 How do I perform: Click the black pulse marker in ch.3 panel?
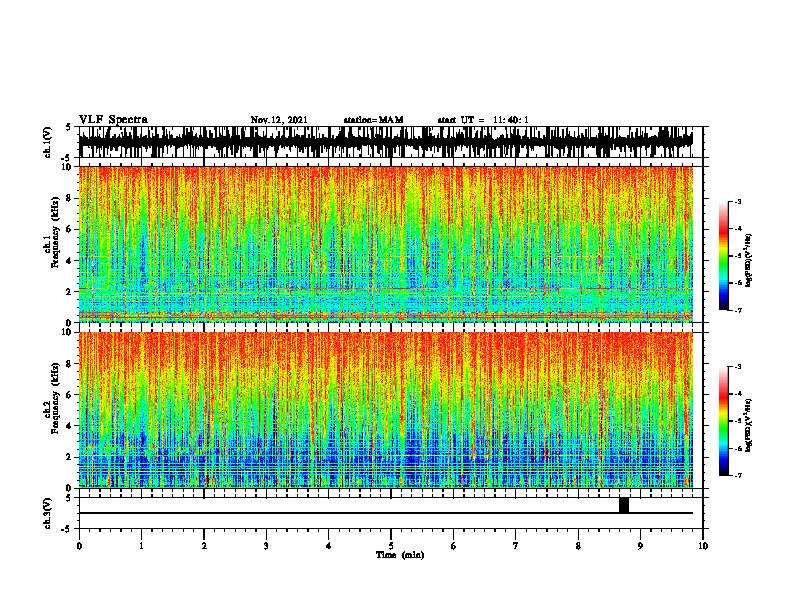click(624, 505)
